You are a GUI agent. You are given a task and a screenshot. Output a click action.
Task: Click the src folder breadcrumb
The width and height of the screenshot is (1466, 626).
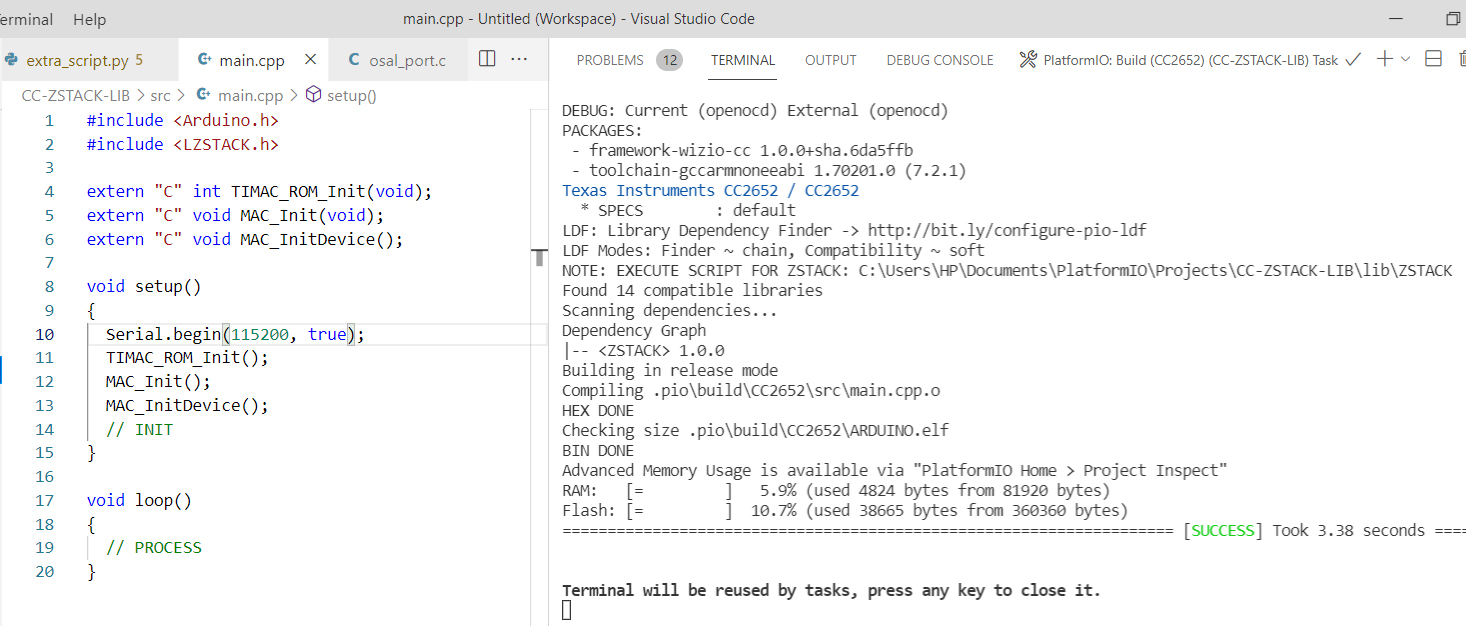click(x=160, y=96)
